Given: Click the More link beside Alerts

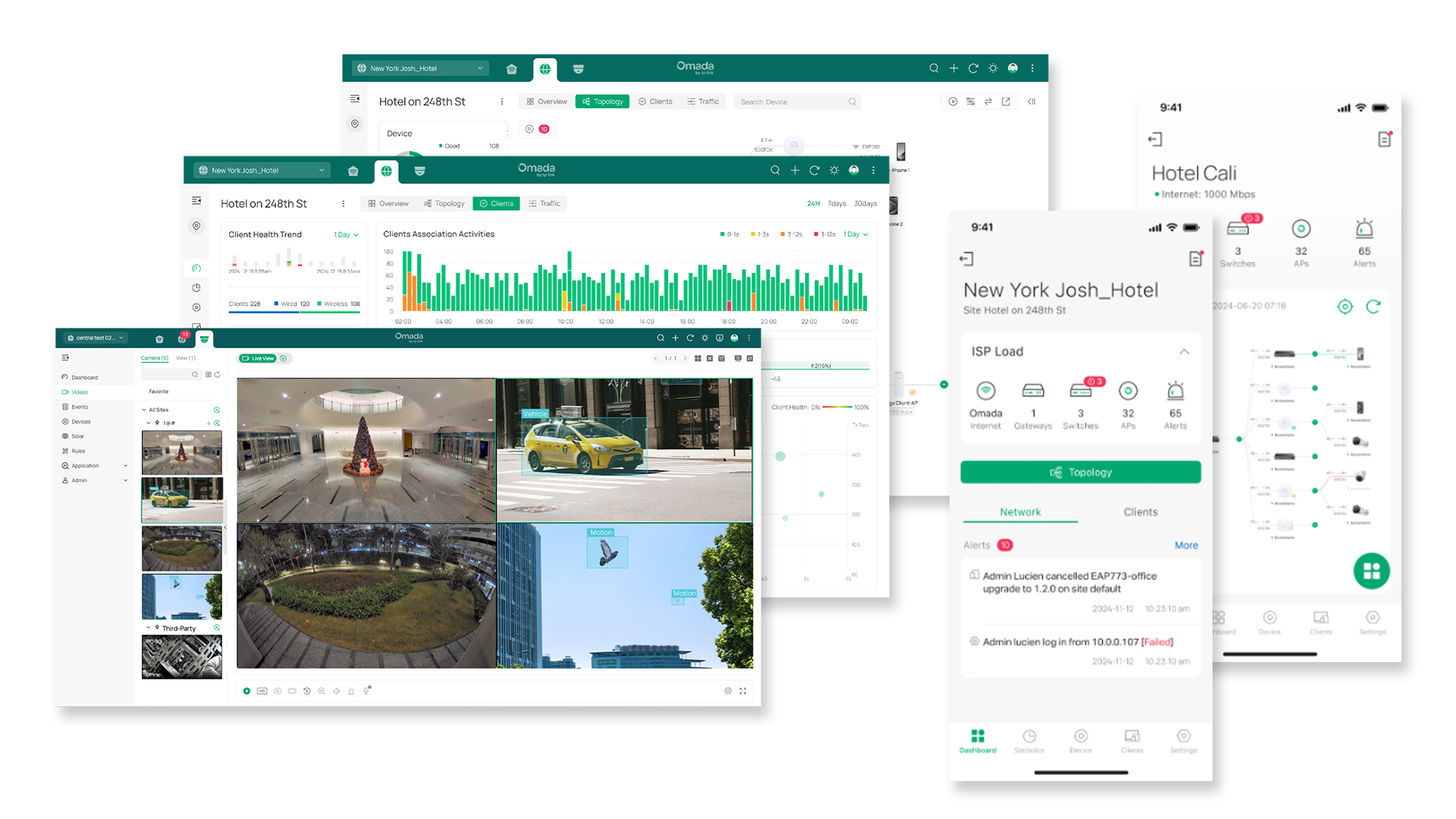Looking at the screenshot, I should click(x=1186, y=545).
